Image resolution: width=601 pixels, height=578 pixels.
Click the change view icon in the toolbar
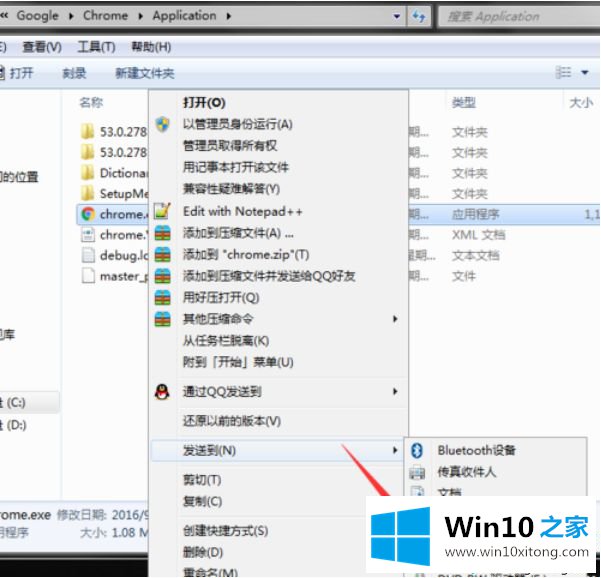click(x=563, y=72)
